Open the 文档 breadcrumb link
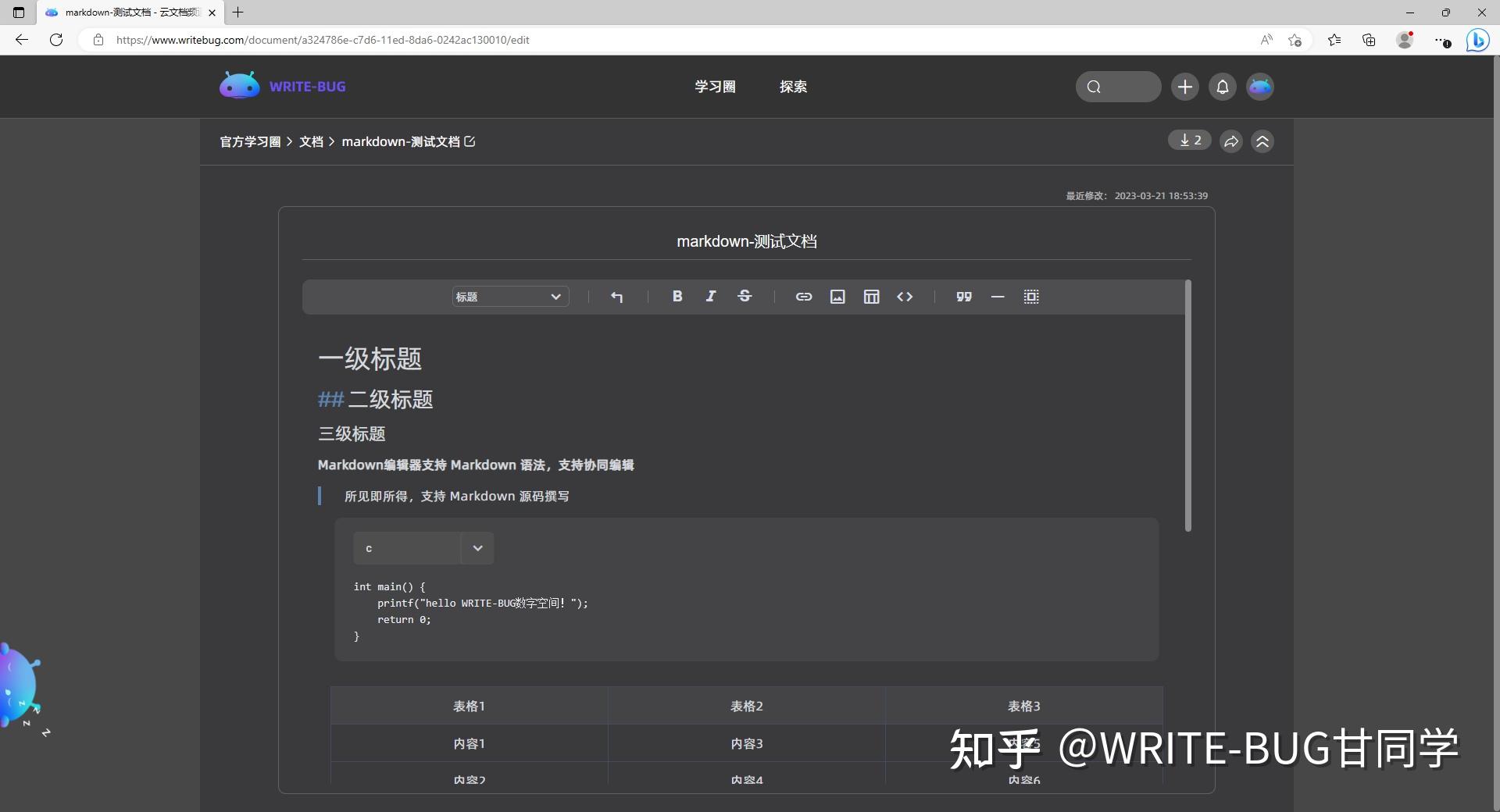 pos(311,141)
